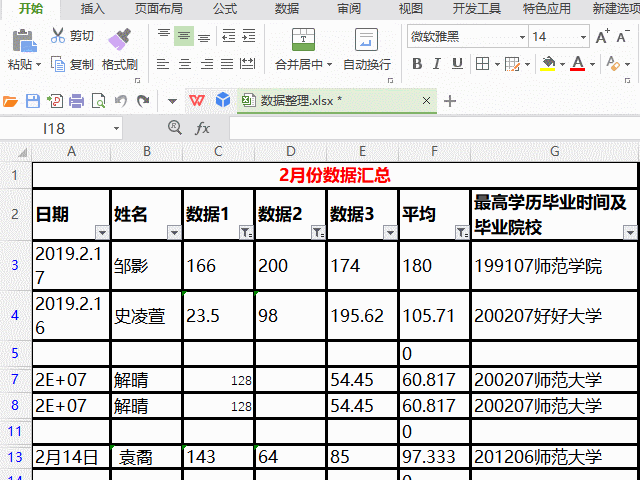Click Merge and Center (合并居中) icon

[303, 39]
